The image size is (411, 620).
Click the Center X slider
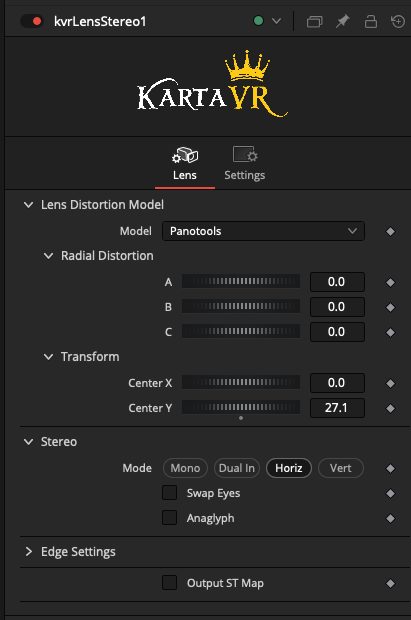241,383
